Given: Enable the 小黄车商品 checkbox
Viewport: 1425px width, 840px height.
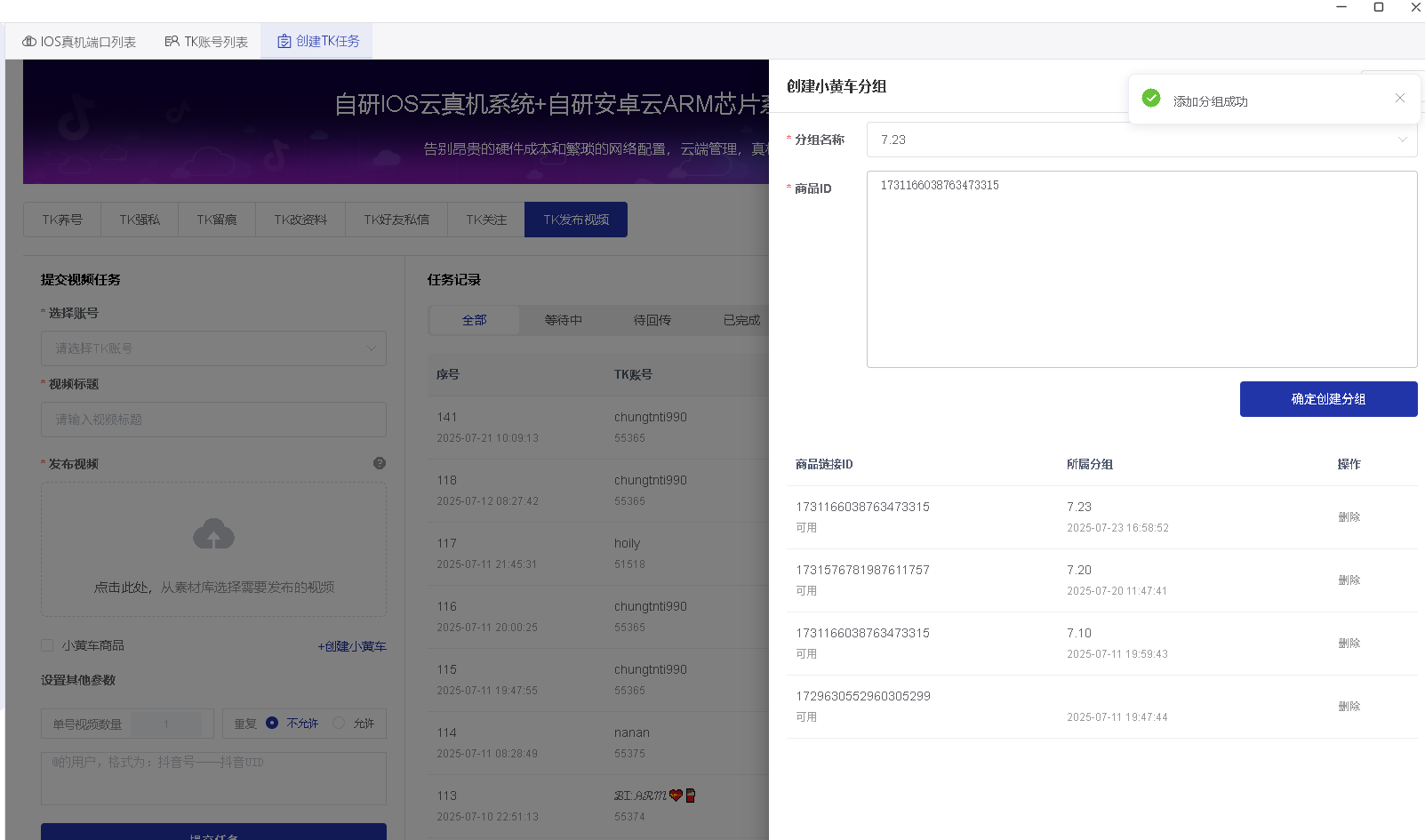Looking at the screenshot, I should tap(46, 645).
